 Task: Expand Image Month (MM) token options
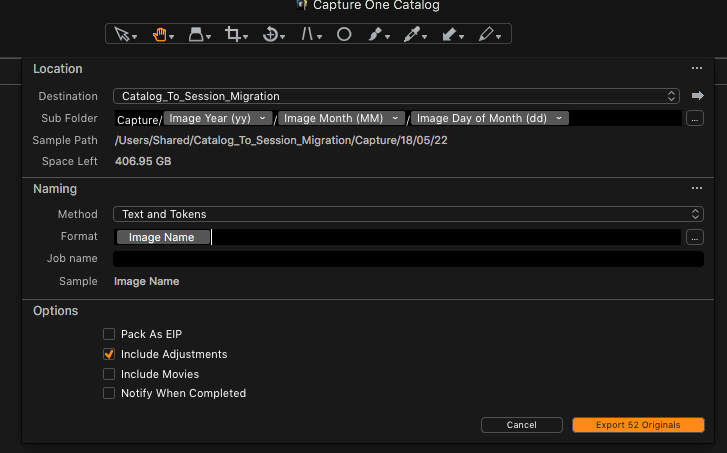(x=395, y=118)
